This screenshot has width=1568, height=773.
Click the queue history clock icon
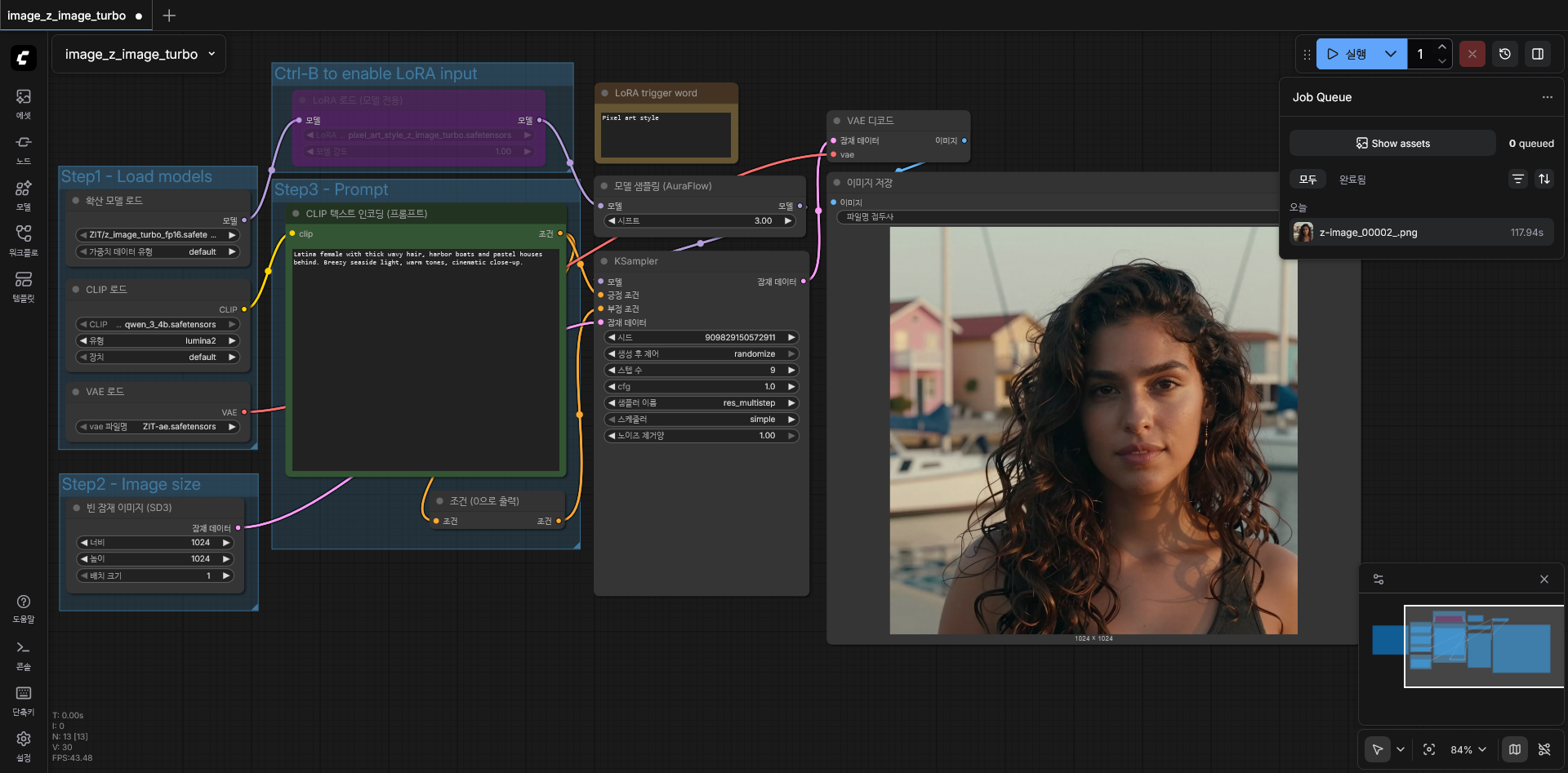tap(1505, 54)
